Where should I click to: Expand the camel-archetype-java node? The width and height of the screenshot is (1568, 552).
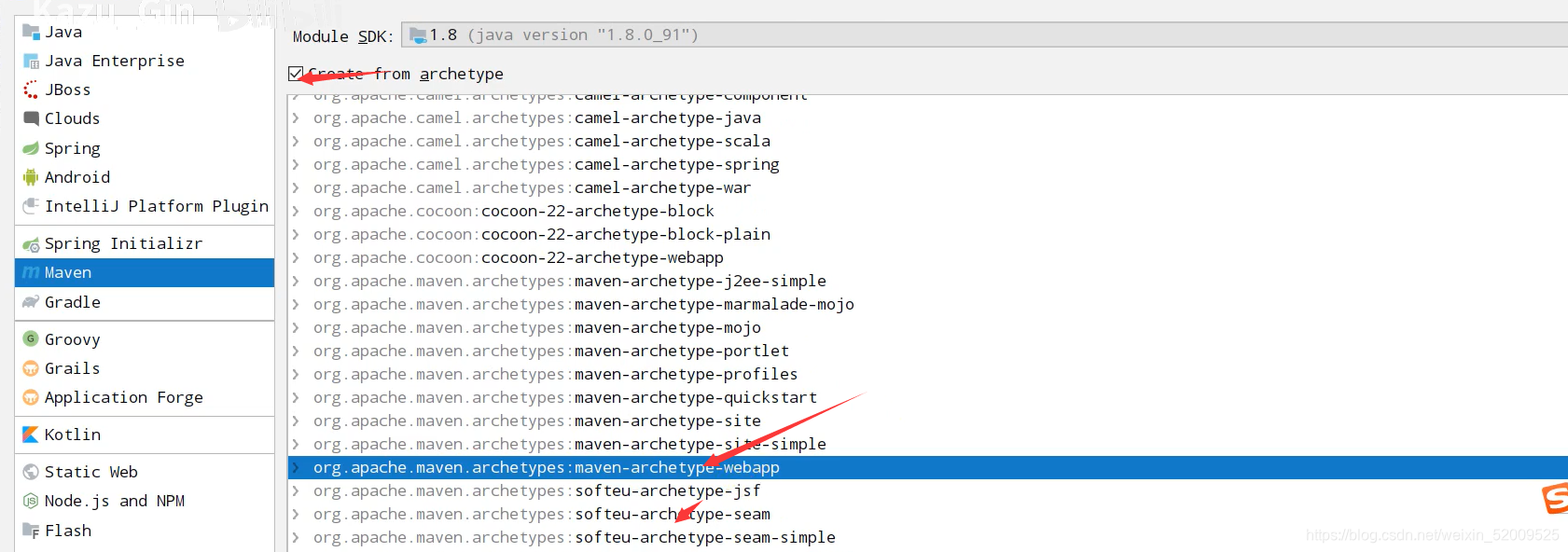coord(296,117)
